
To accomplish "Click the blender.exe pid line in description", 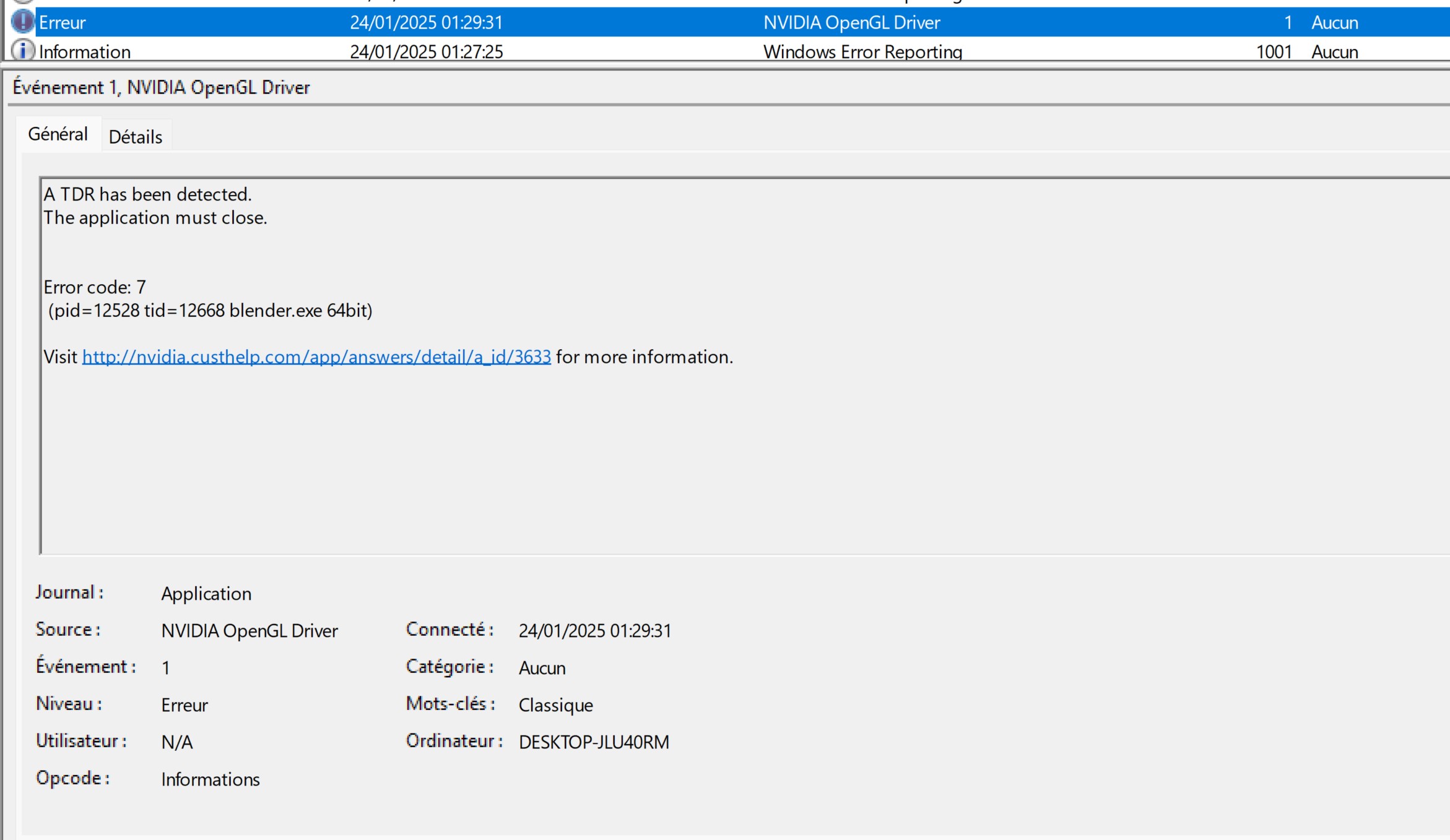I will pos(210,311).
